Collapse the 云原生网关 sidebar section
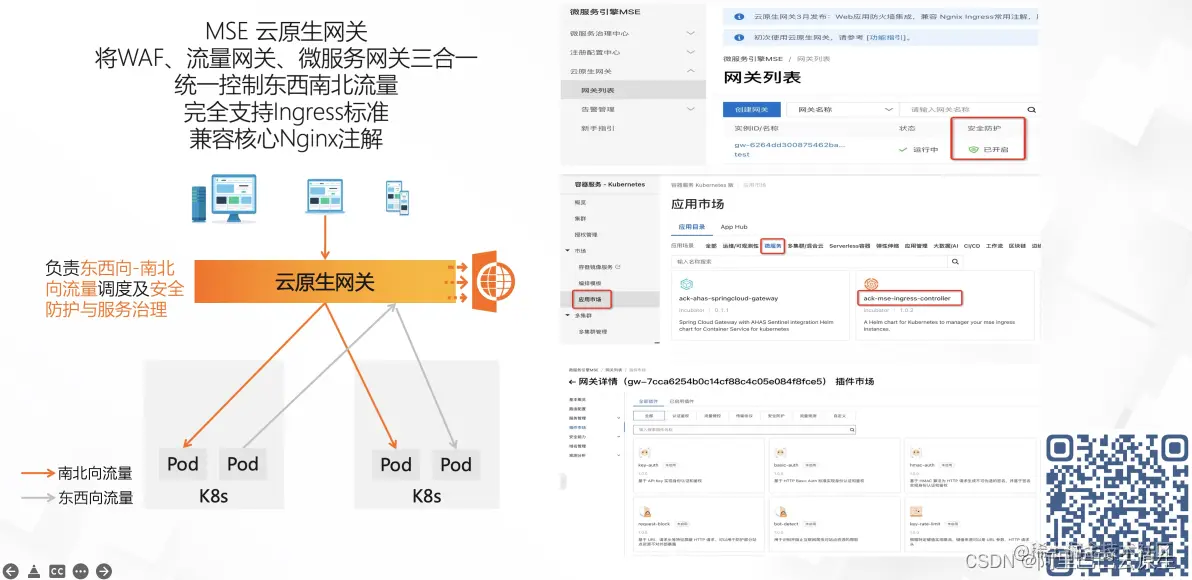This screenshot has height=580, width=1192. [x=690, y=71]
